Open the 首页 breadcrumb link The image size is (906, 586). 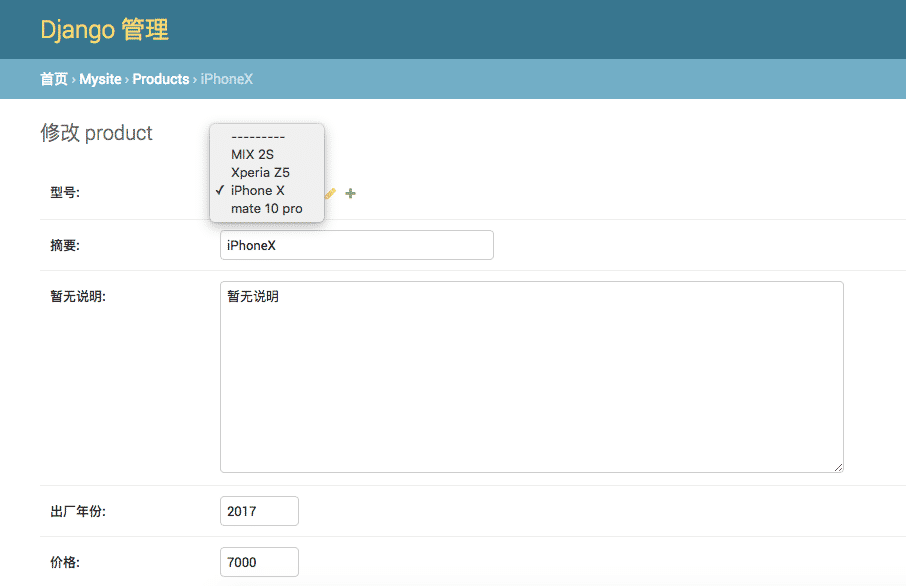[x=54, y=79]
